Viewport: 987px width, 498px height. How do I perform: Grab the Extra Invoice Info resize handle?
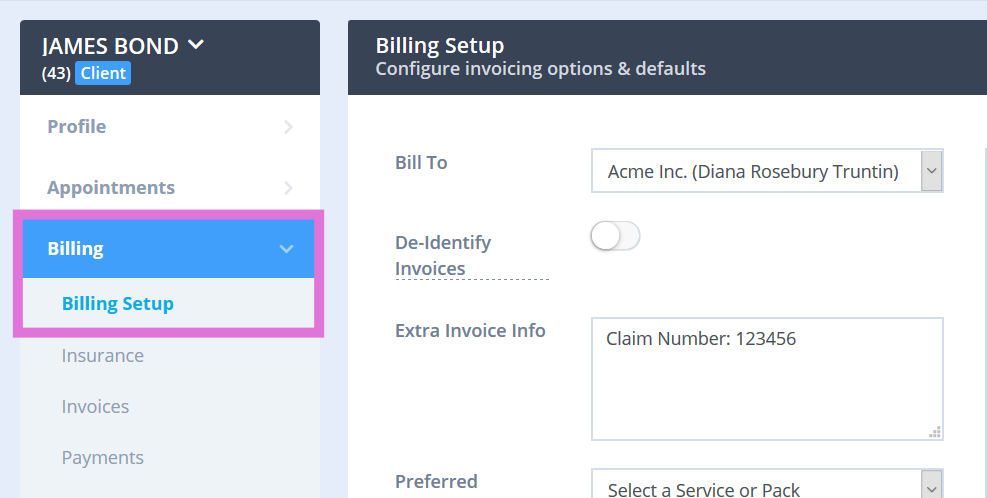click(x=935, y=432)
